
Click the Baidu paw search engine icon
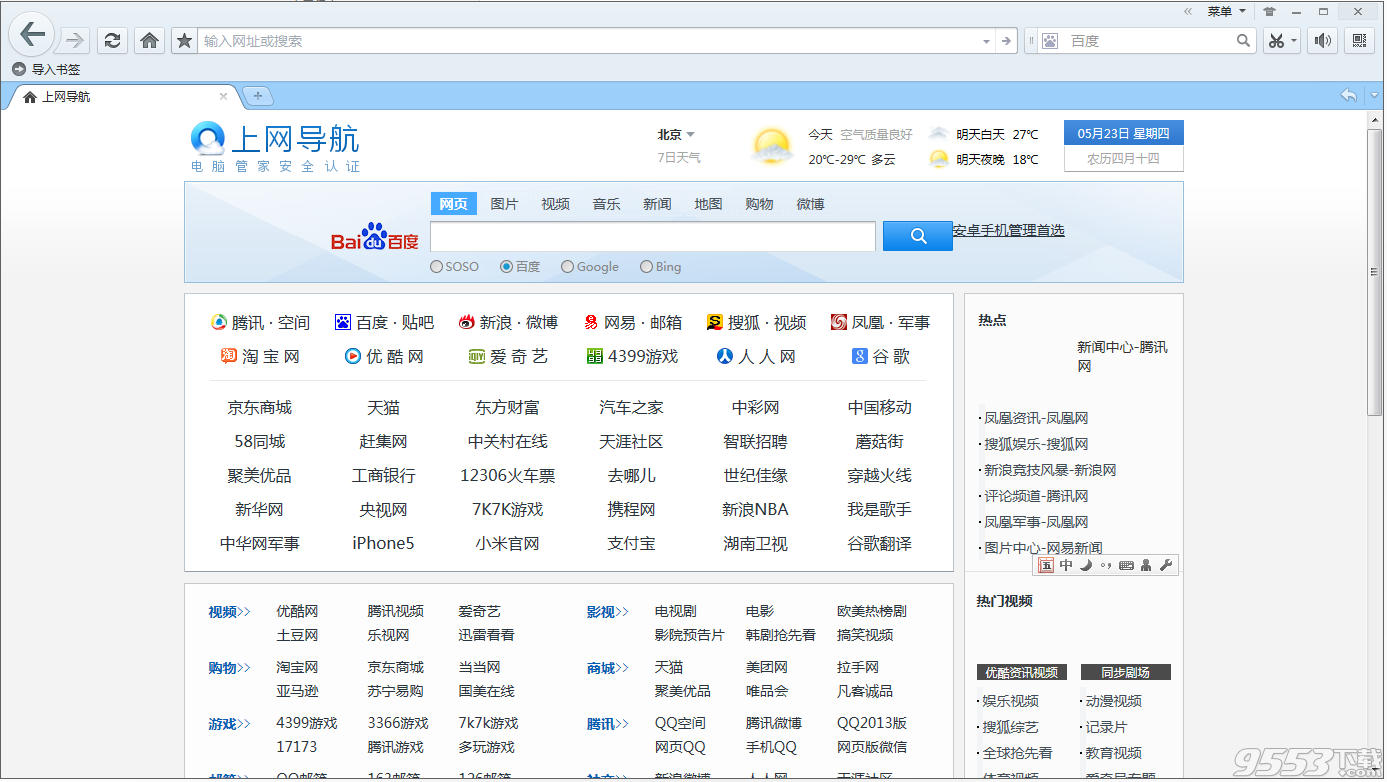pyautogui.click(x=1050, y=41)
